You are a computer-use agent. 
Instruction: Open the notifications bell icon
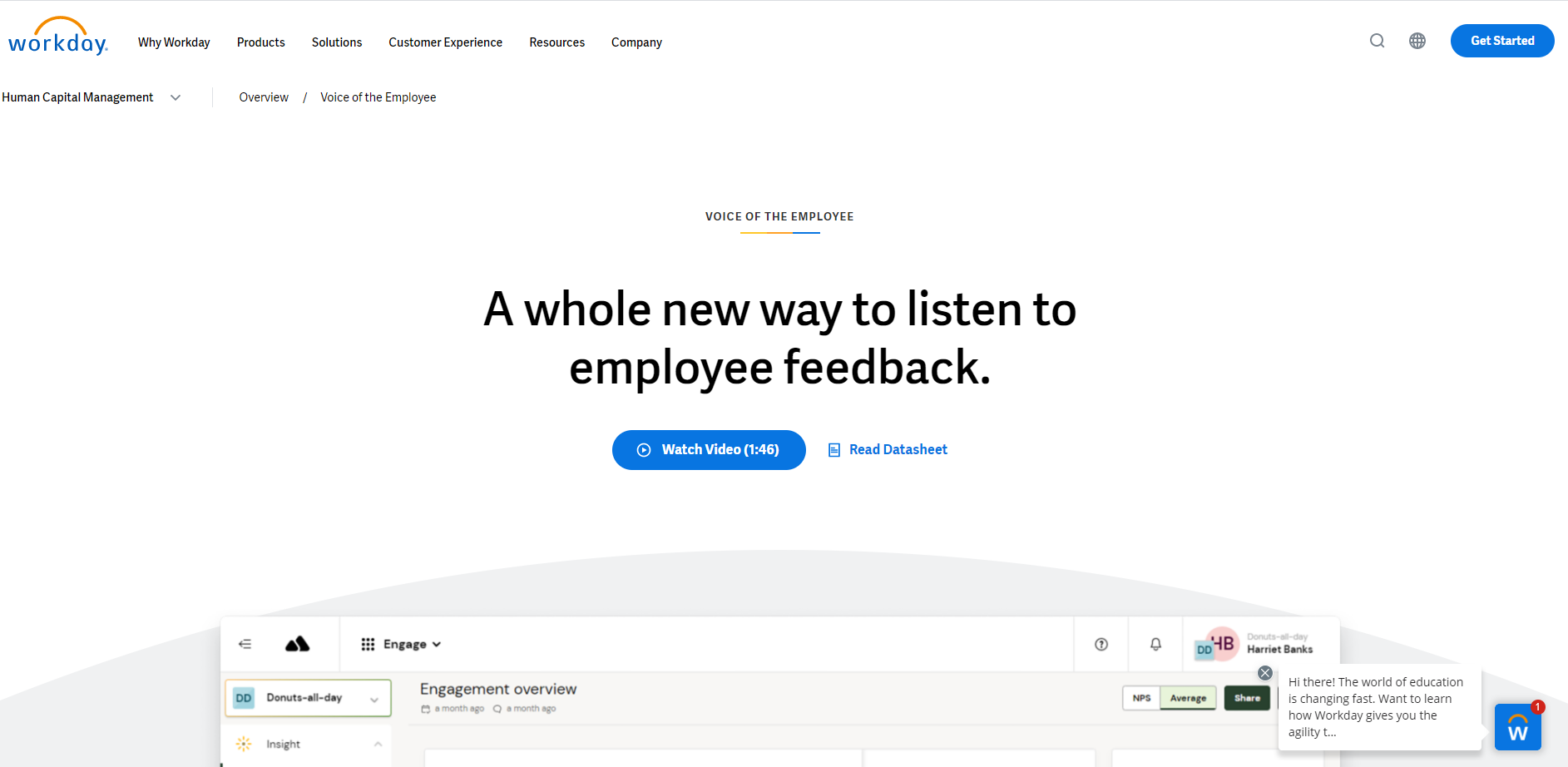point(1155,644)
